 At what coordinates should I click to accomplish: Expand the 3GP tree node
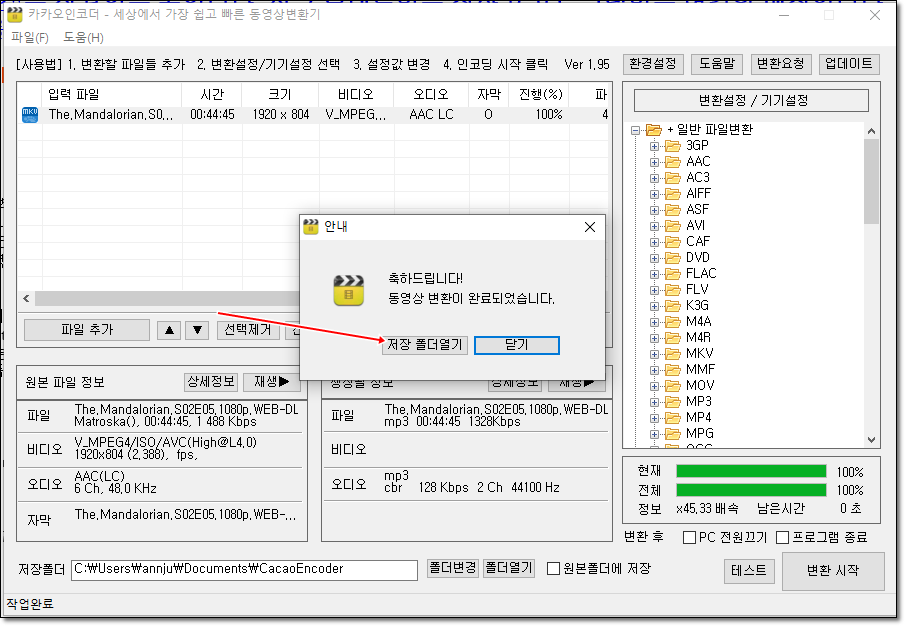pyautogui.click(x=654, y=146)
